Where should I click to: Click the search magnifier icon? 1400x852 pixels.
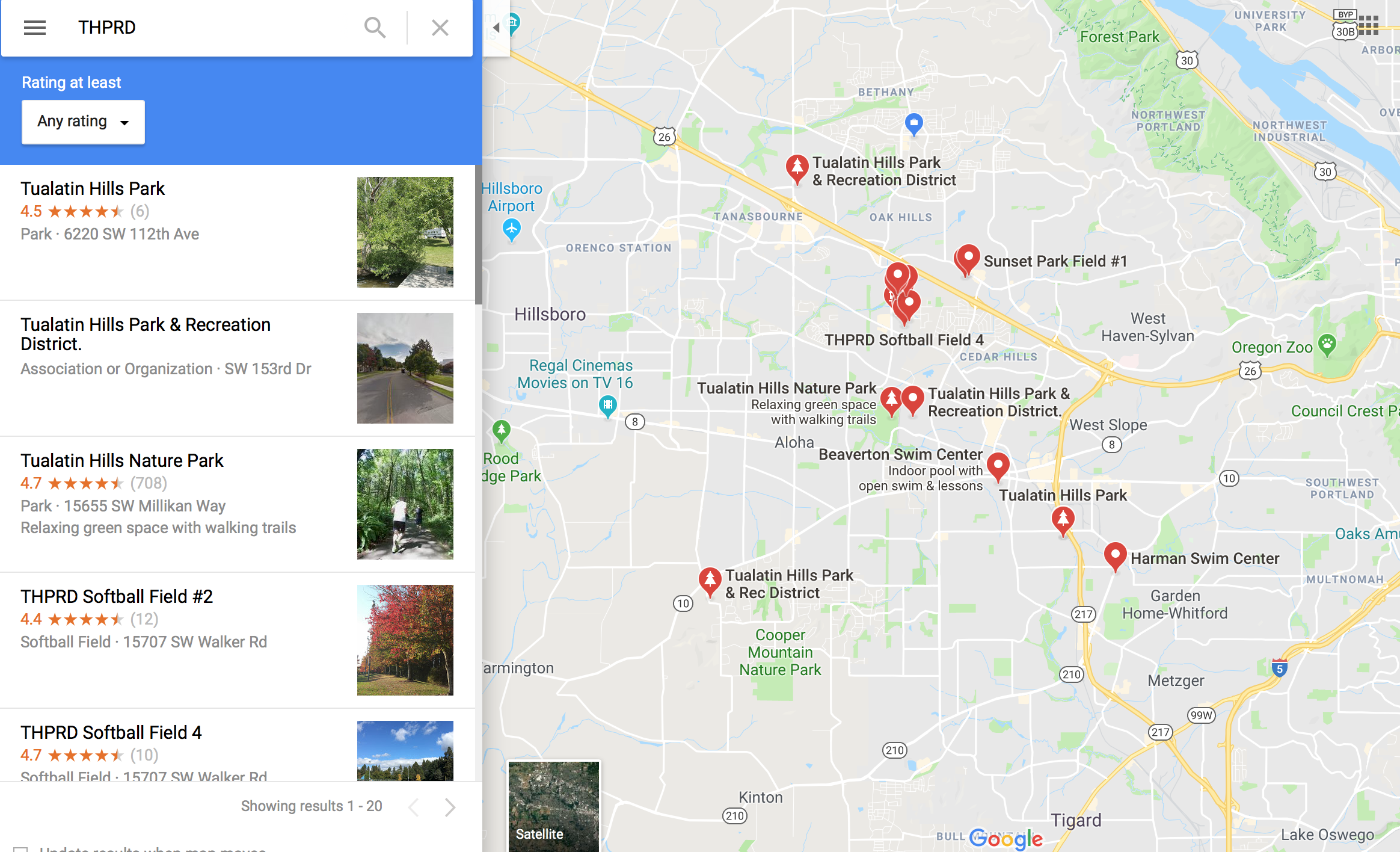[x=375, y=28]
